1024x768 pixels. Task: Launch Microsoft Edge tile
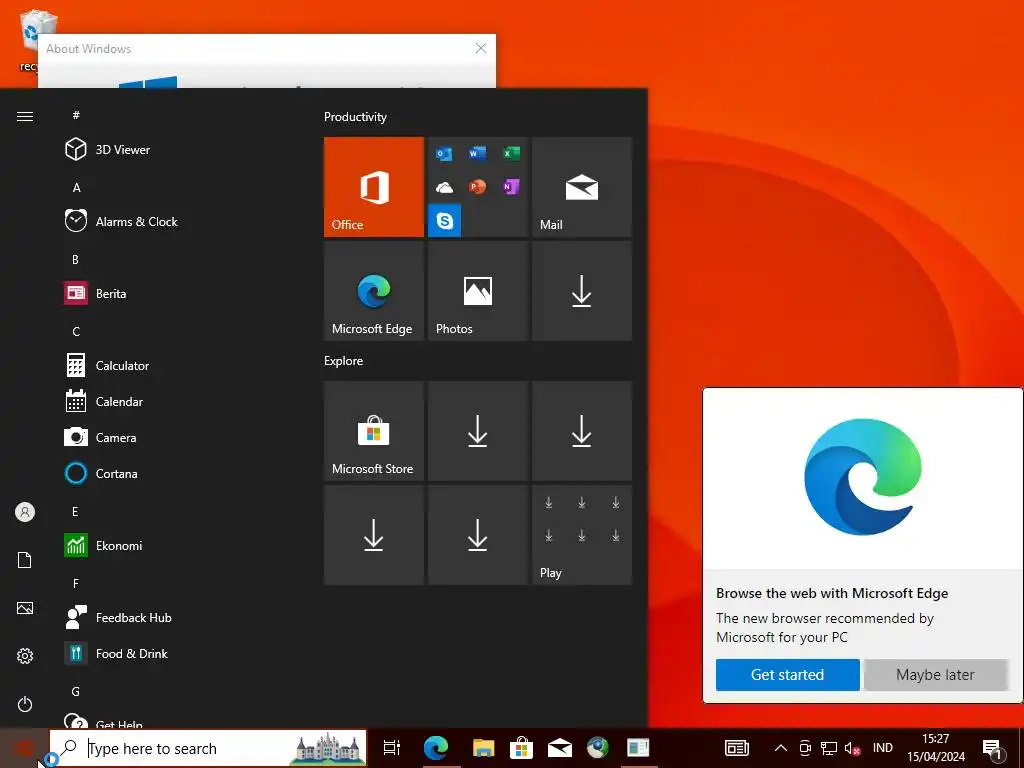[374, 291]
